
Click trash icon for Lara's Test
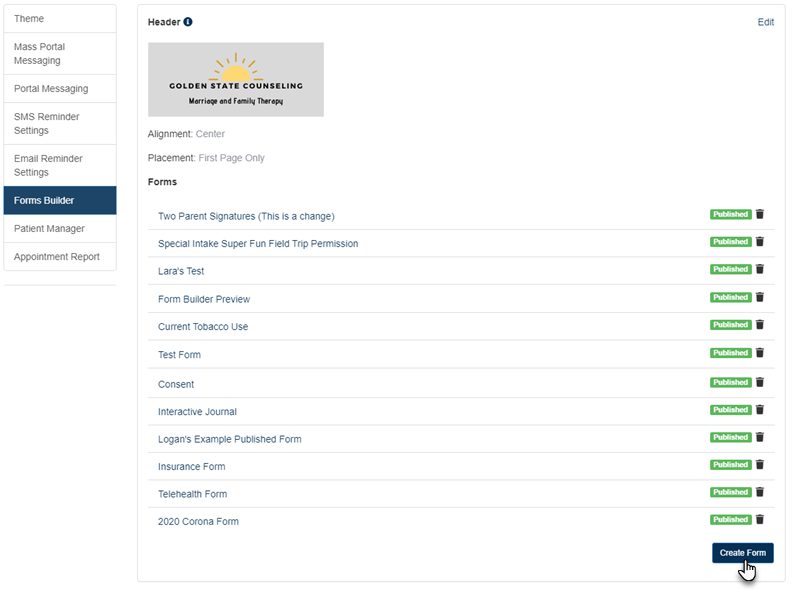[x=760, y=269]
